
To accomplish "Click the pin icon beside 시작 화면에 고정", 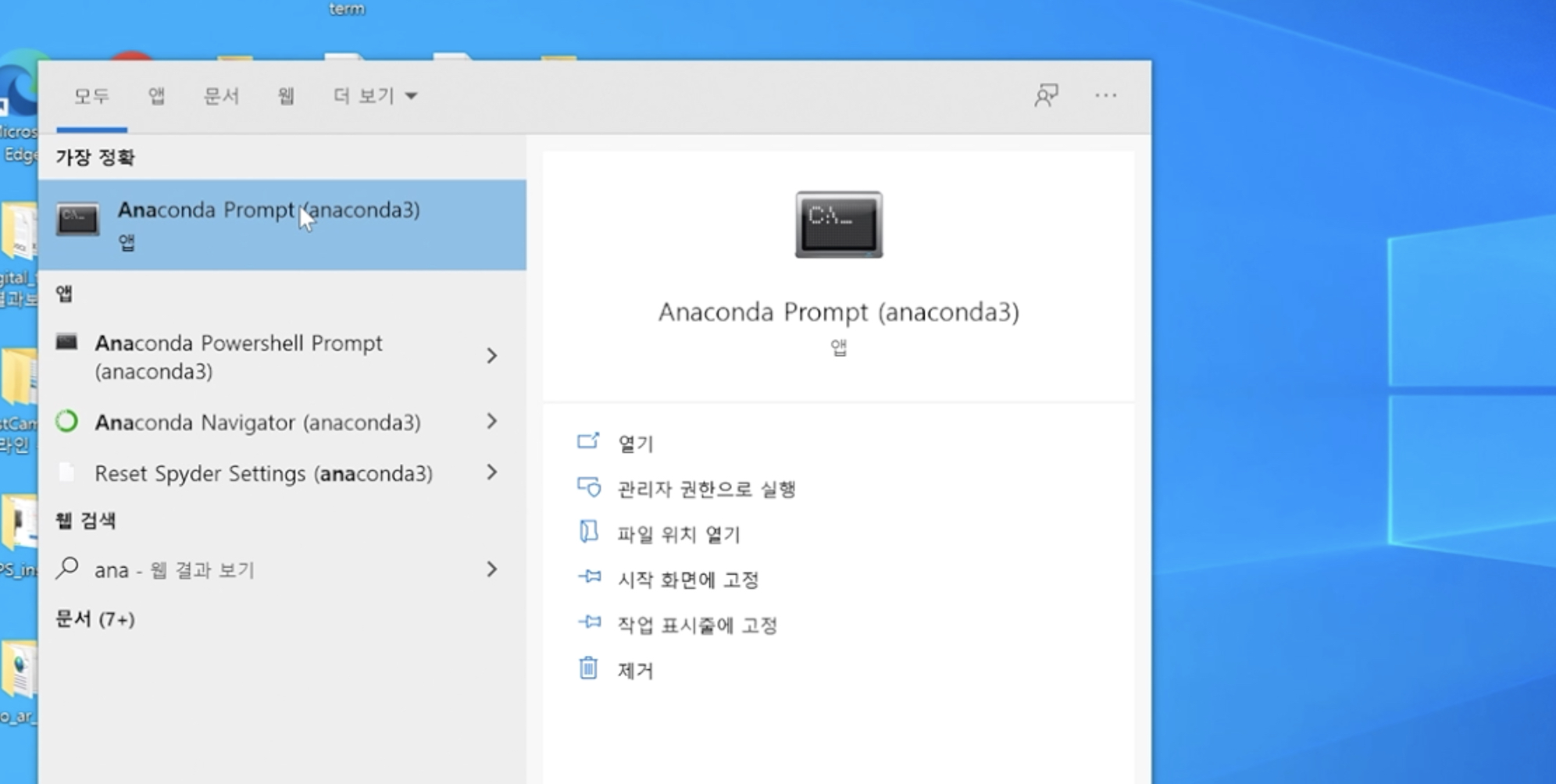I will tap(590, 577).
